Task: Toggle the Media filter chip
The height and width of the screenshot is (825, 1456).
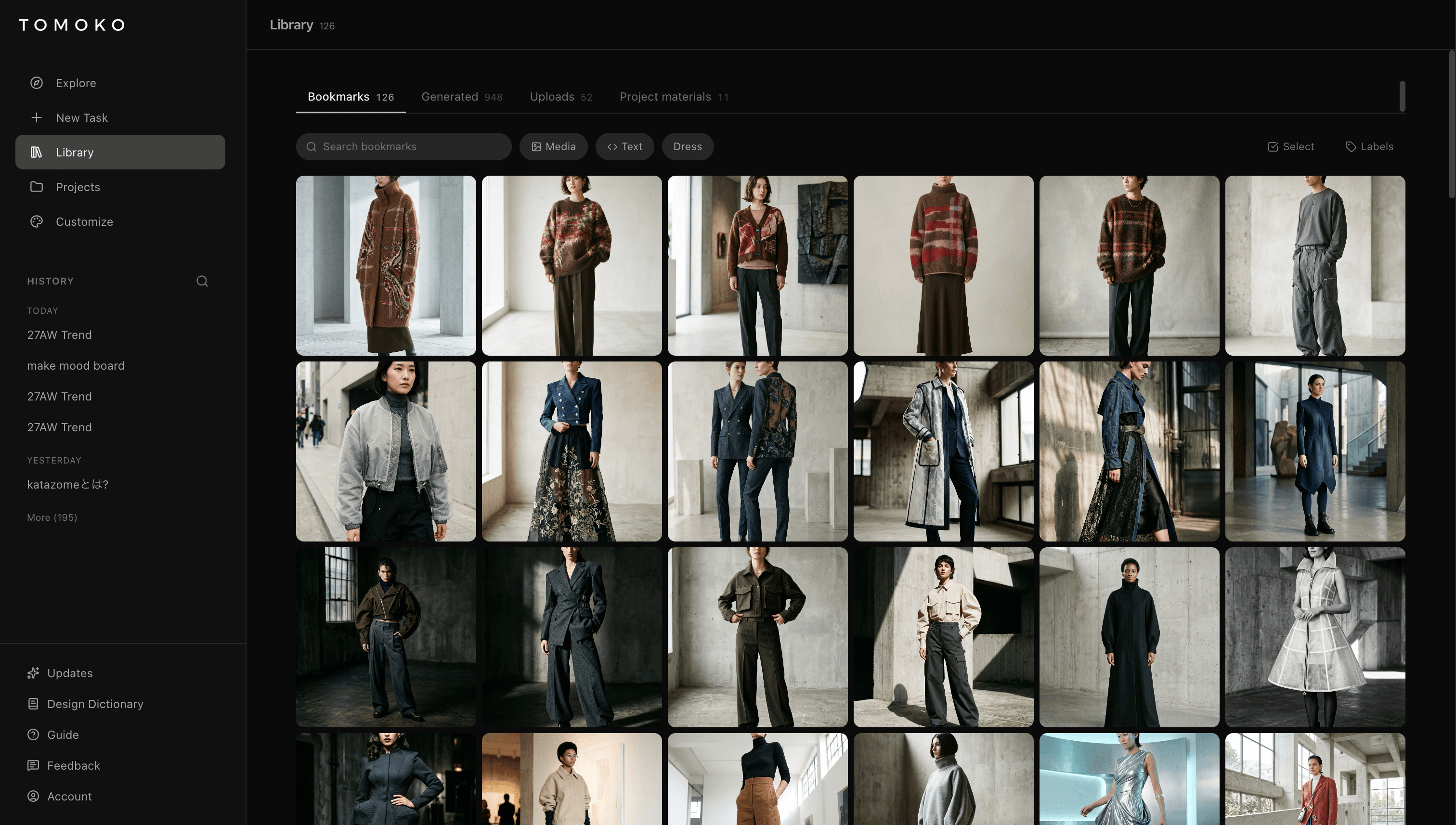Action: tap(553, 147)
